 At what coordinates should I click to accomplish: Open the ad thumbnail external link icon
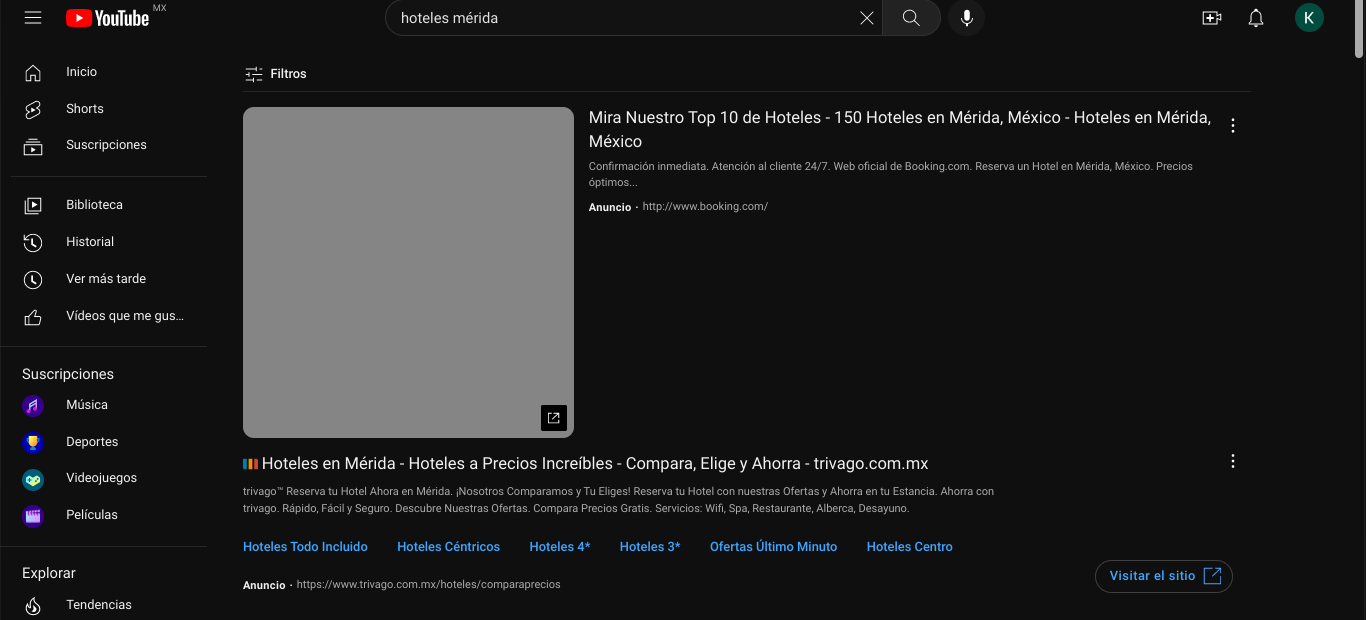[553, 418]
